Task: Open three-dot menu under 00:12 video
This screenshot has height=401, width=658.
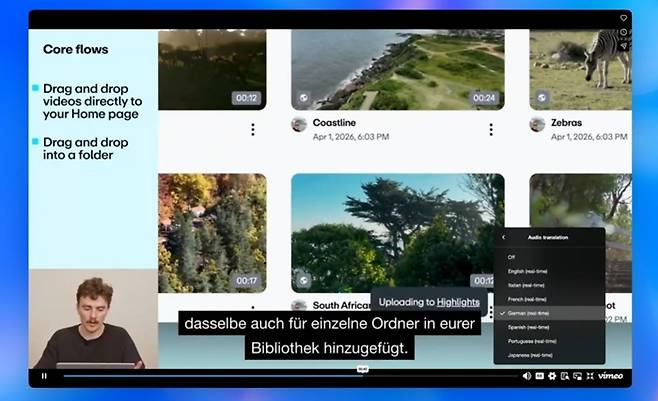Action: point(253,130)
